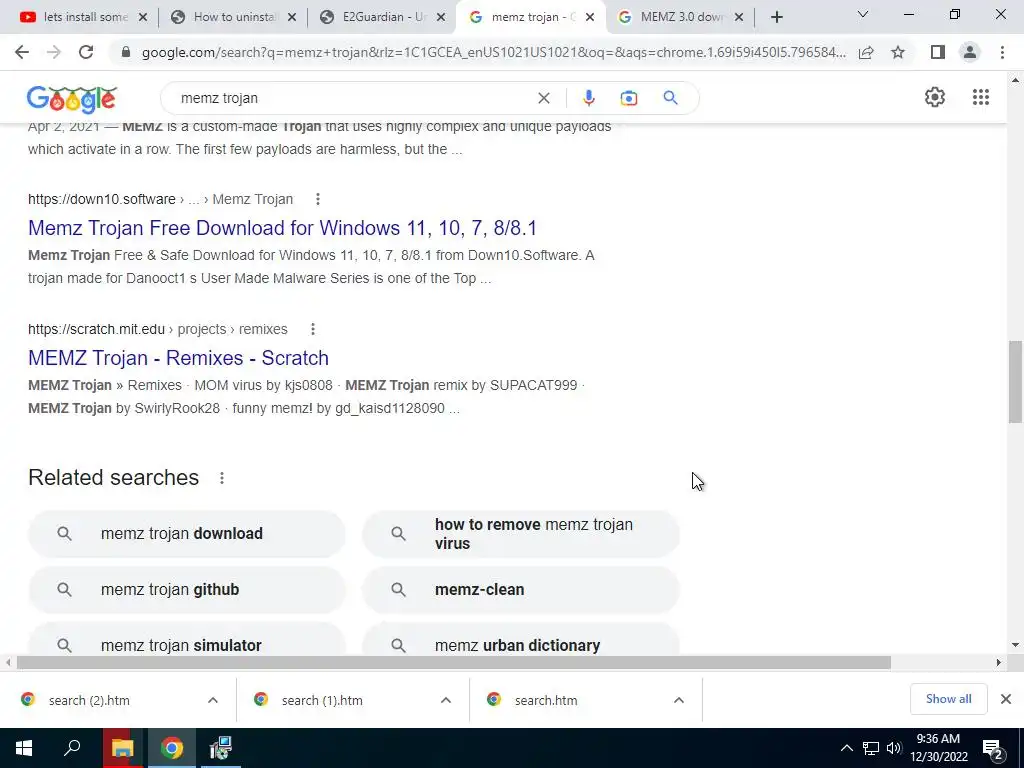Viewport: 1024px width, 768px height.
Task: Click the horizontal scrollbar thumb
Action: pyautogui.click(x=453, y=662)
